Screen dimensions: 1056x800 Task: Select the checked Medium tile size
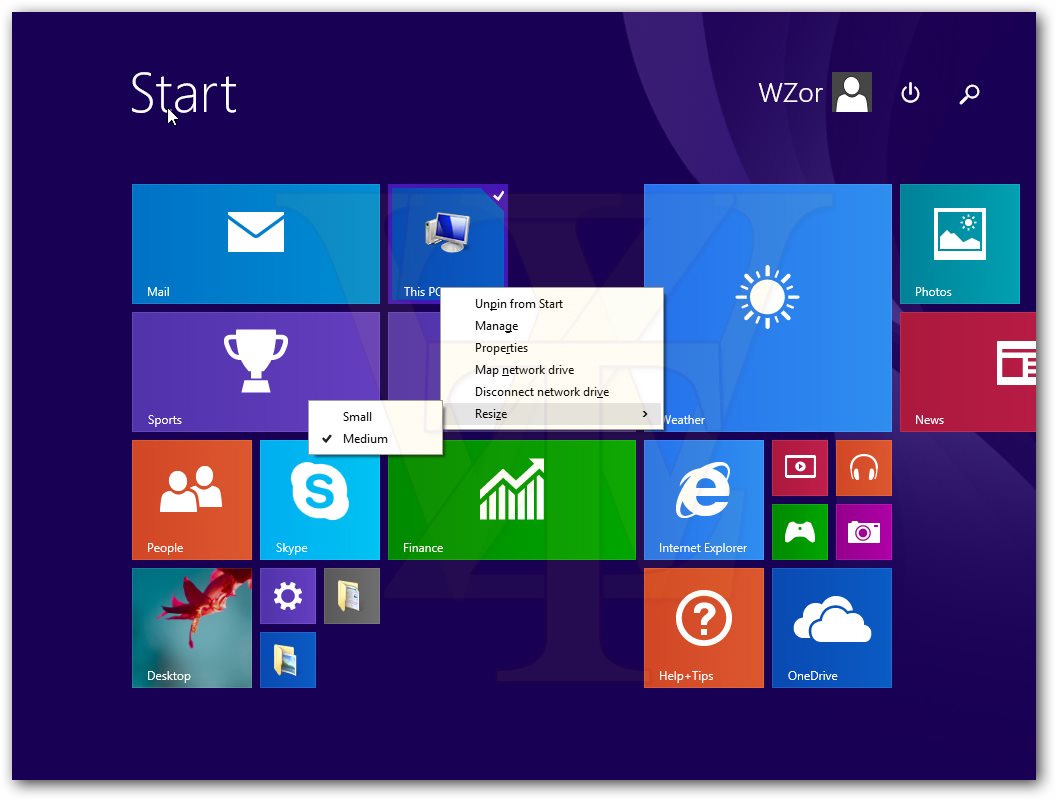click(376, 439)
